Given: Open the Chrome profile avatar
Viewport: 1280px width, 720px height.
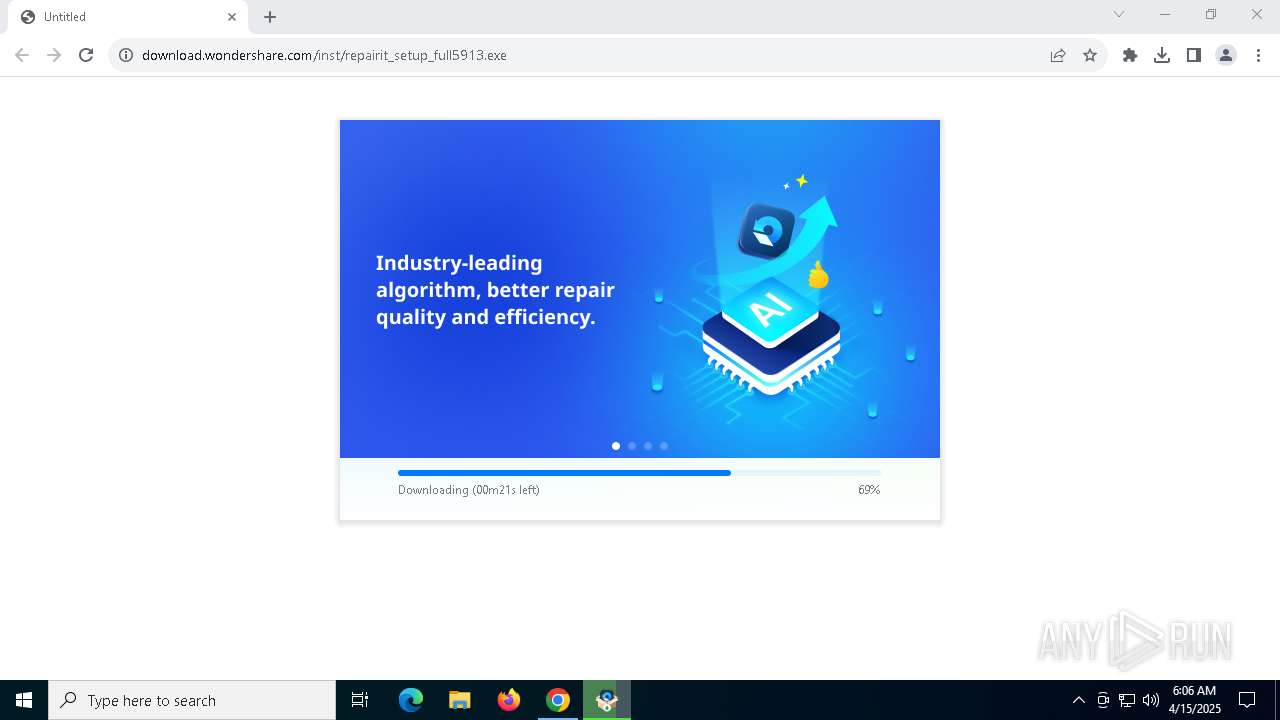Looking at the screenshot, I should coord(1226,55).
